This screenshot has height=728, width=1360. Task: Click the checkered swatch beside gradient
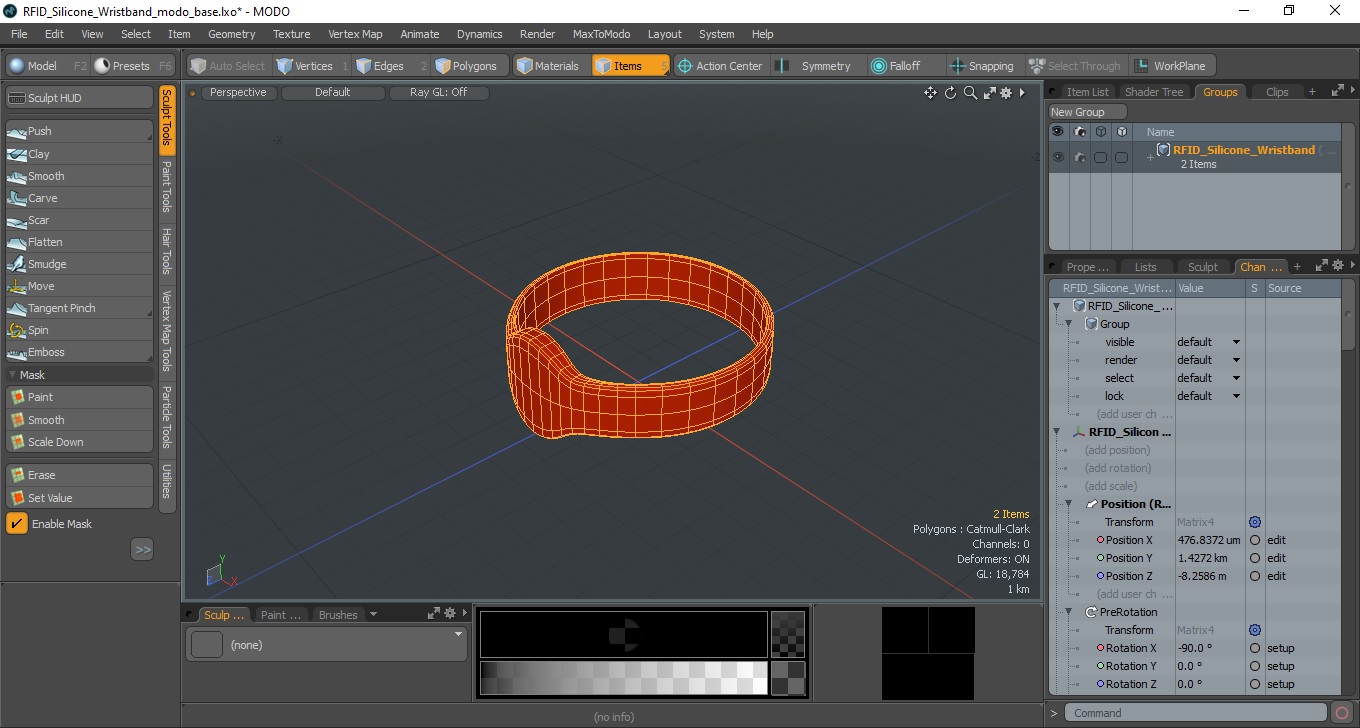pos(788,678)
